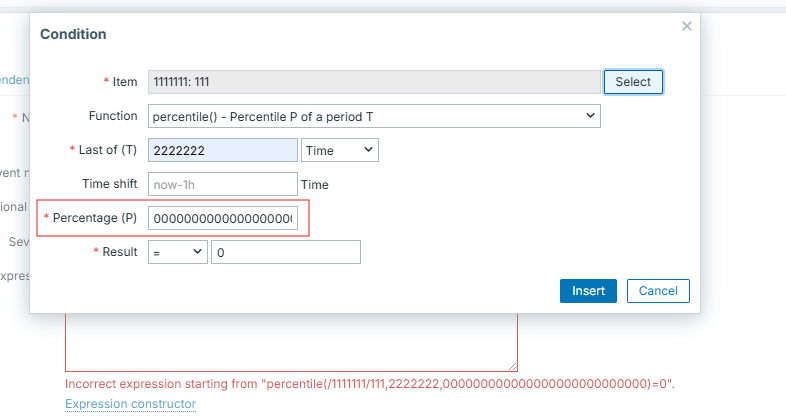The width and height of the screenshot is (786, 416).
Task: Click the Function field label
Action: [x=113, y=116]
